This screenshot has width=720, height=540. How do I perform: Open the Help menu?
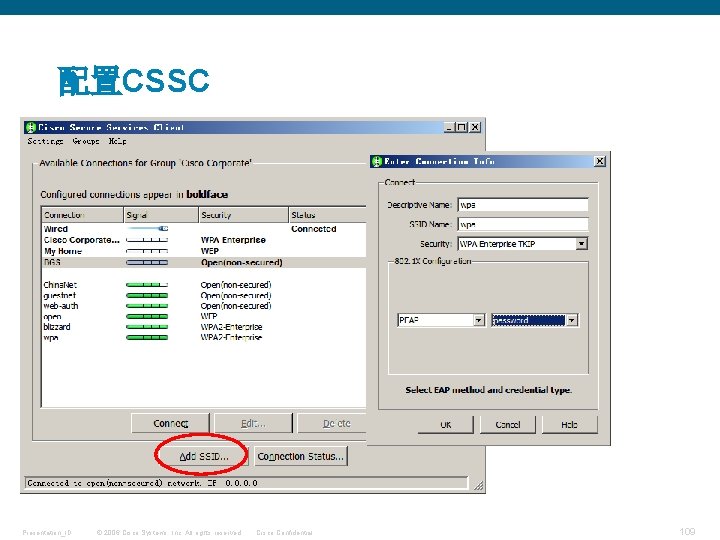point(118,141)
